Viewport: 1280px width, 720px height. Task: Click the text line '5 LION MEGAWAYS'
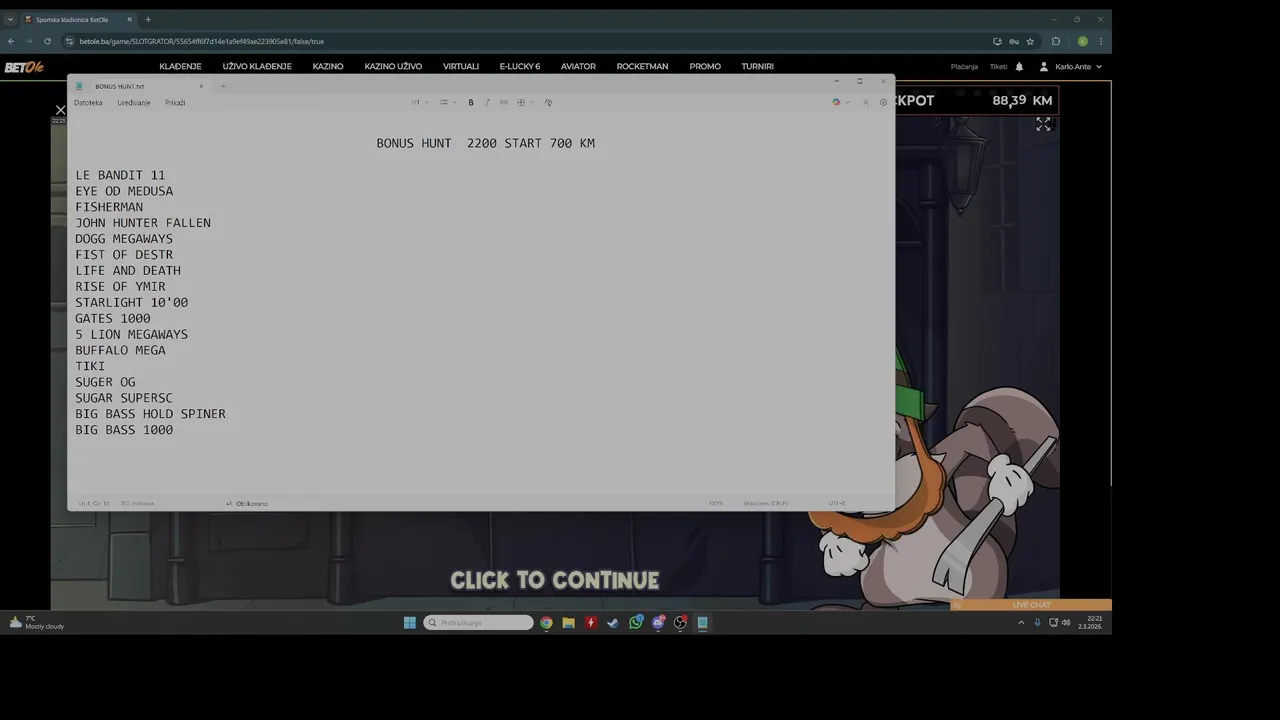(x=131, y=334)
